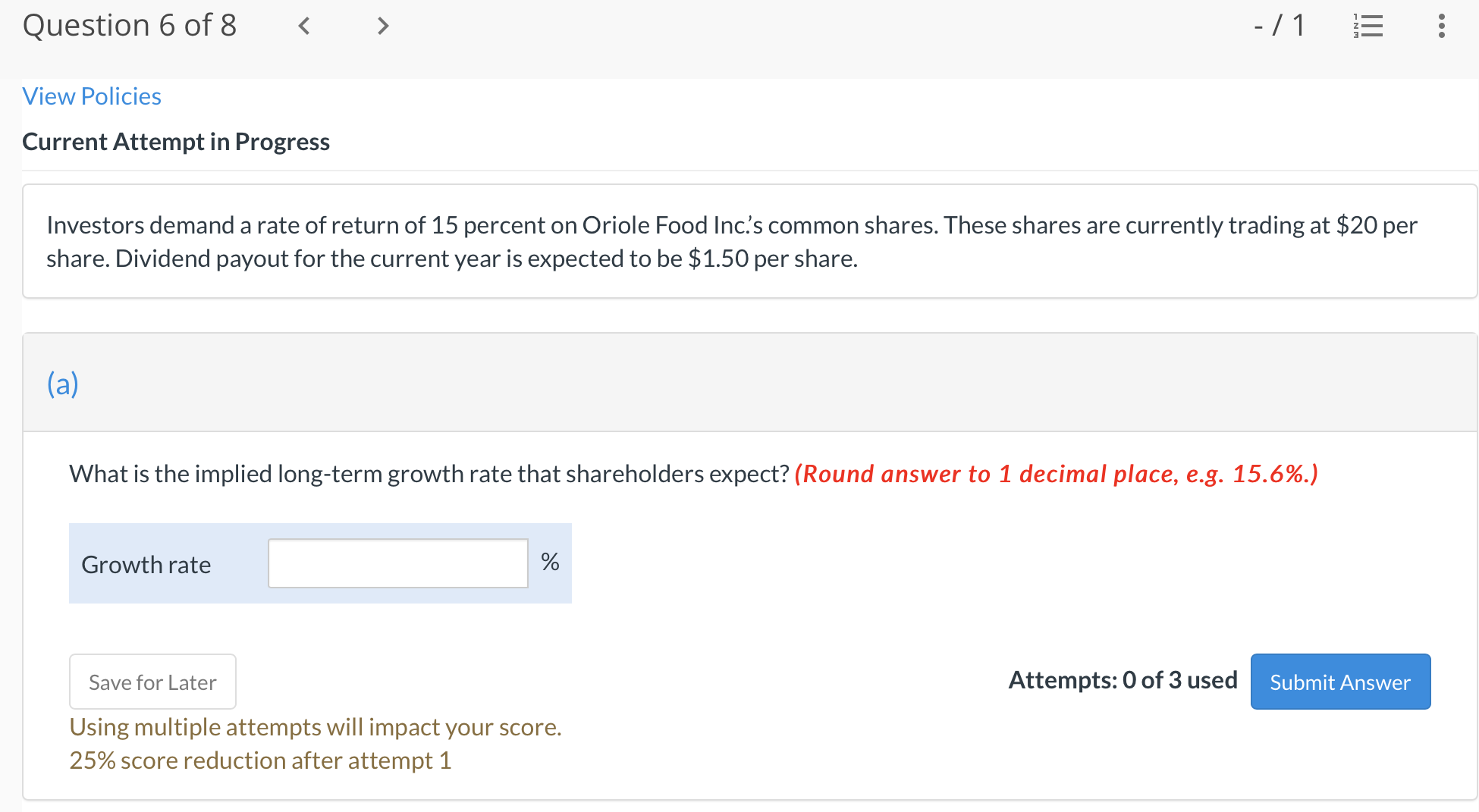The image size is (1479, 812).
Task: Navigate back using the left chevron
Action: pyautogui.click(x=304, y=25)
